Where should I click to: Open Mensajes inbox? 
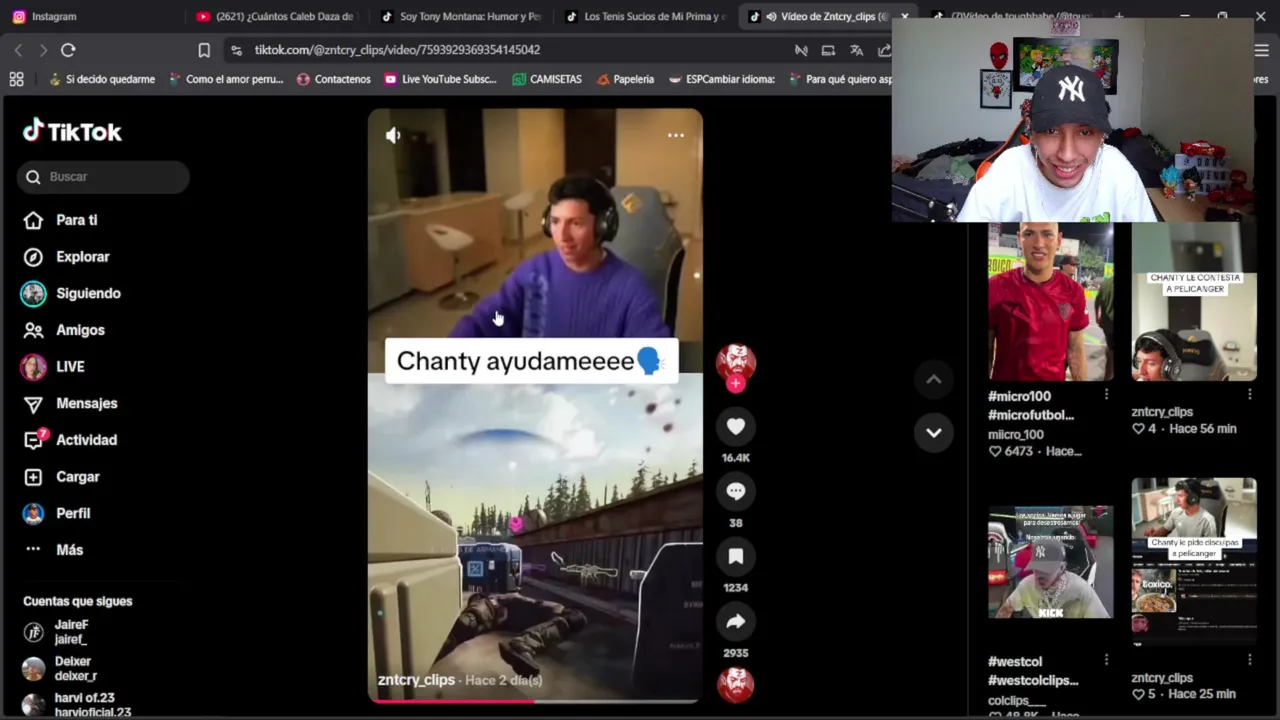(70, 403)
